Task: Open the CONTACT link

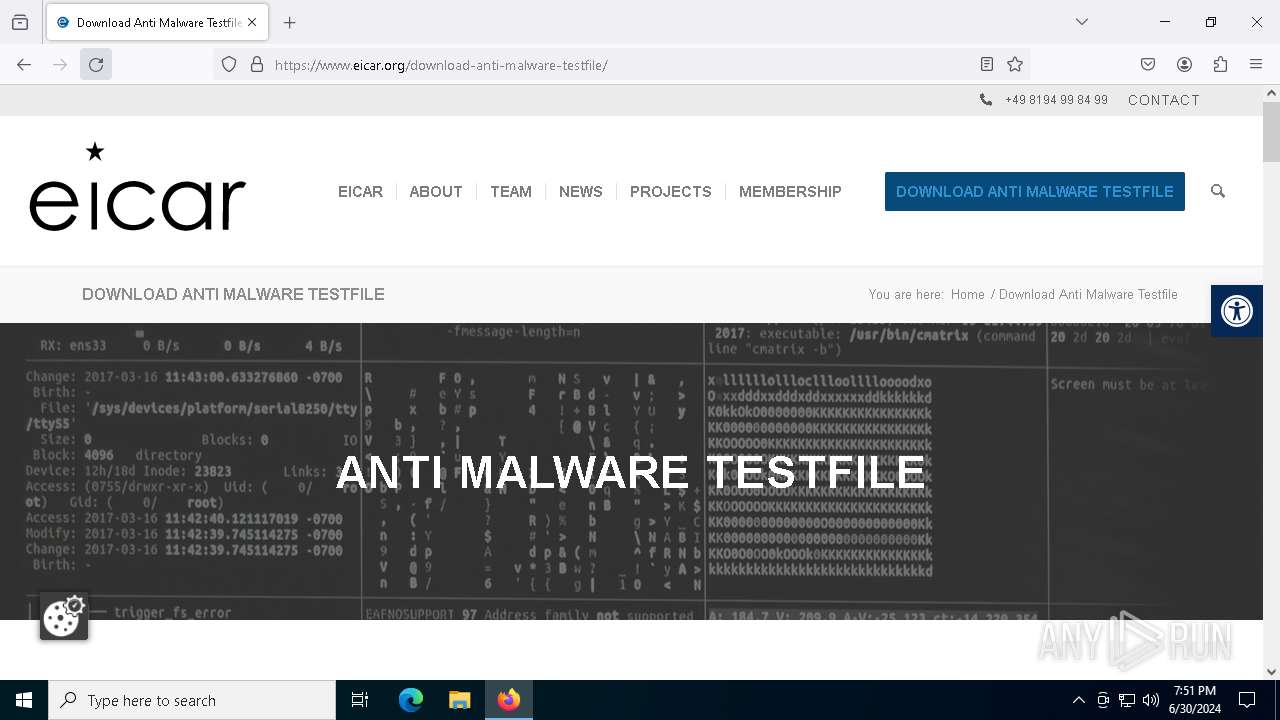Action: click(1164, 100)
